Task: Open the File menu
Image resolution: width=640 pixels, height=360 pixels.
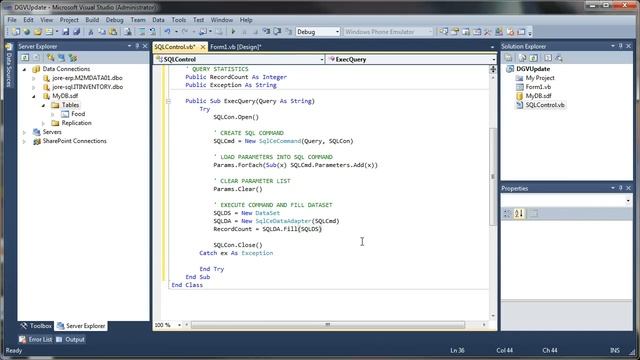Action: (x=12, y=20)
